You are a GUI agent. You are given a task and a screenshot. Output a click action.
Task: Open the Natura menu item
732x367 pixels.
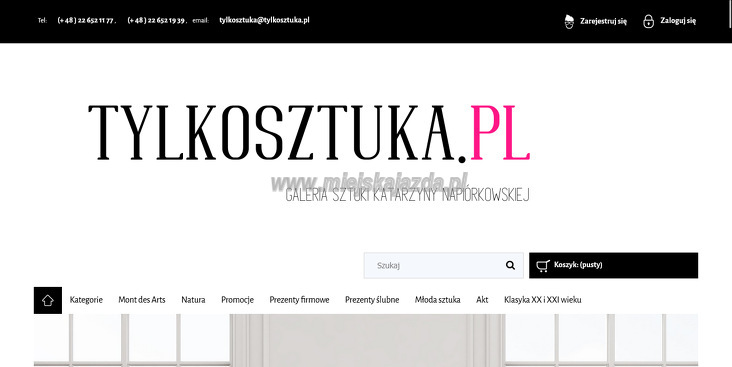pos(193,300)
